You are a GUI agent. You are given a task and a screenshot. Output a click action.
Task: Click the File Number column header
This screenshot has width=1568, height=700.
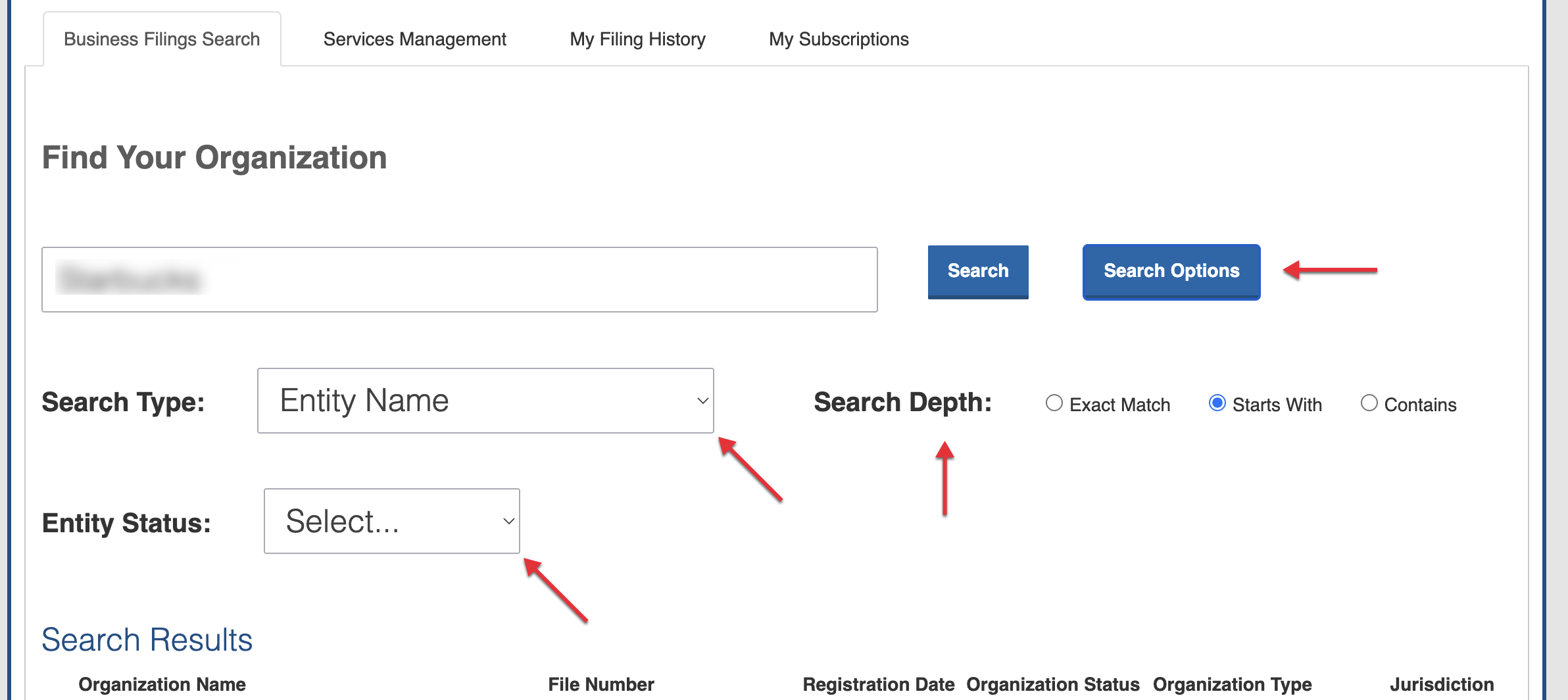pos(601,685)
